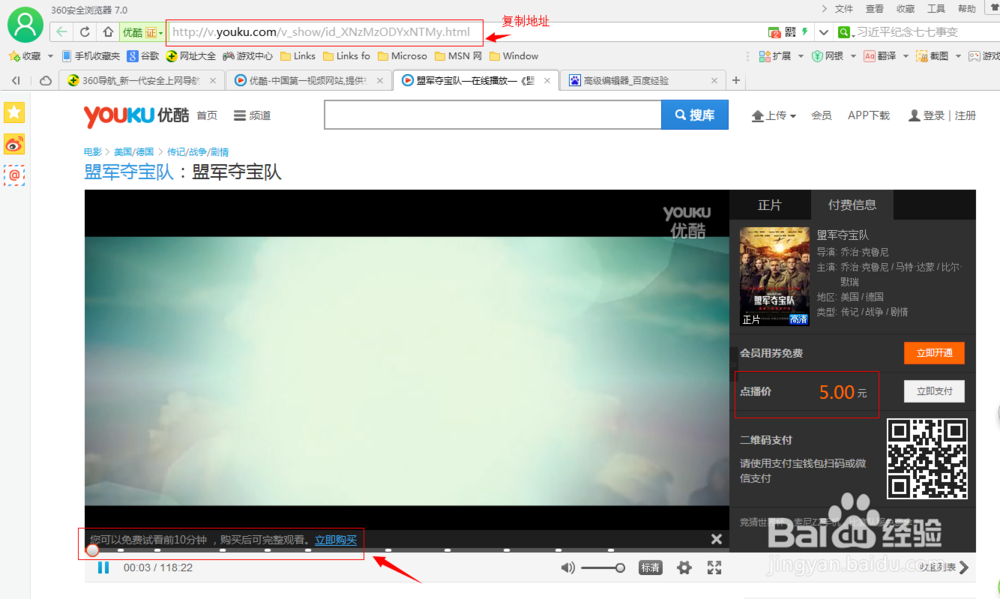Open the 查看 menu

point(874,9)
